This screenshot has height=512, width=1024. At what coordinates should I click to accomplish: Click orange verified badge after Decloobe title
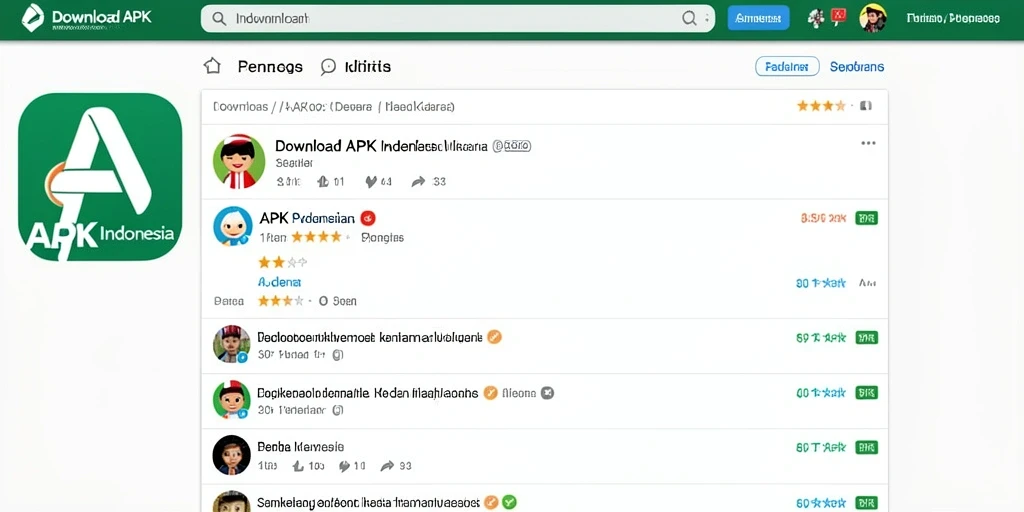pos(494,338)
